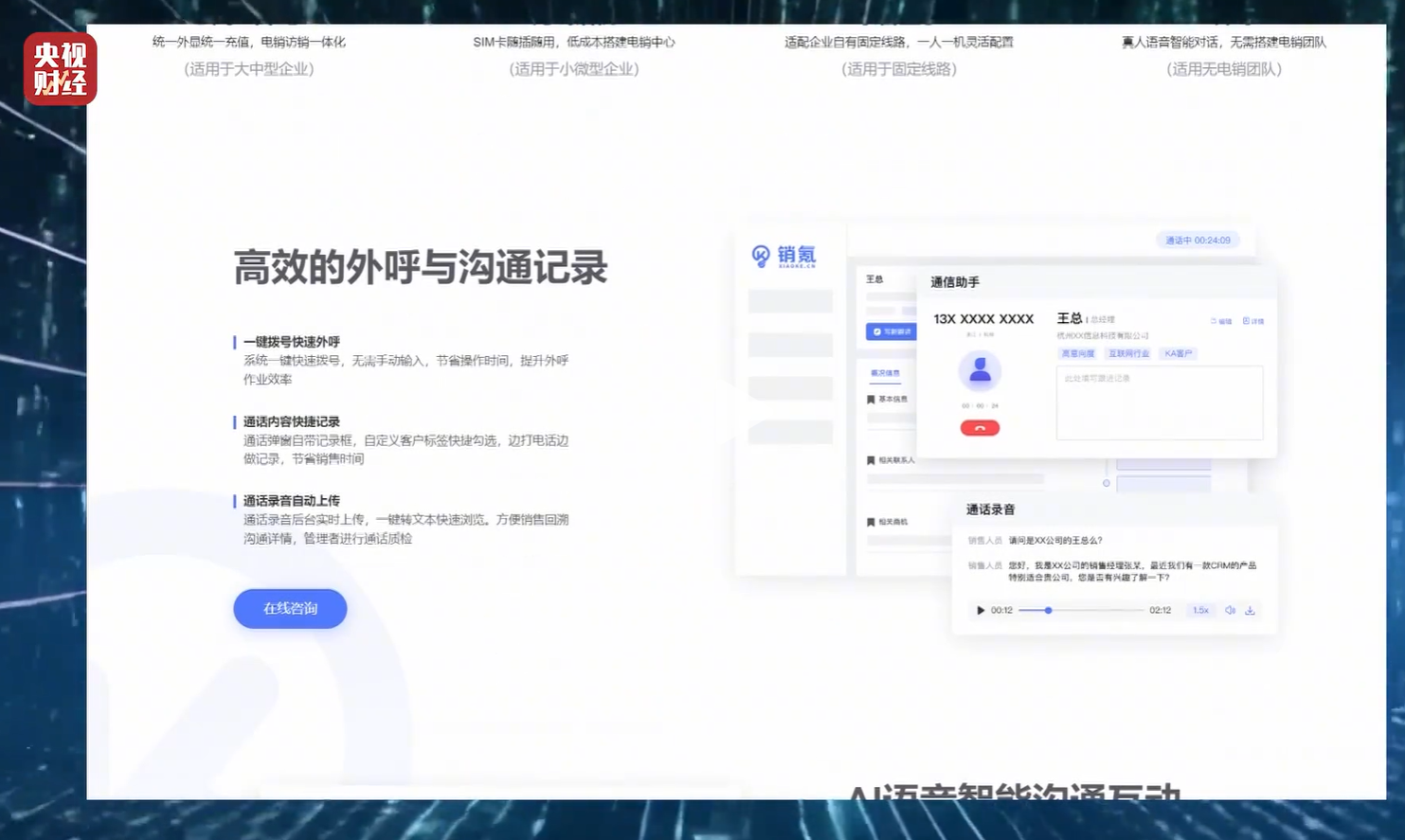
Task: Click the CCTV 央视财经 logo
Action: 61,69
